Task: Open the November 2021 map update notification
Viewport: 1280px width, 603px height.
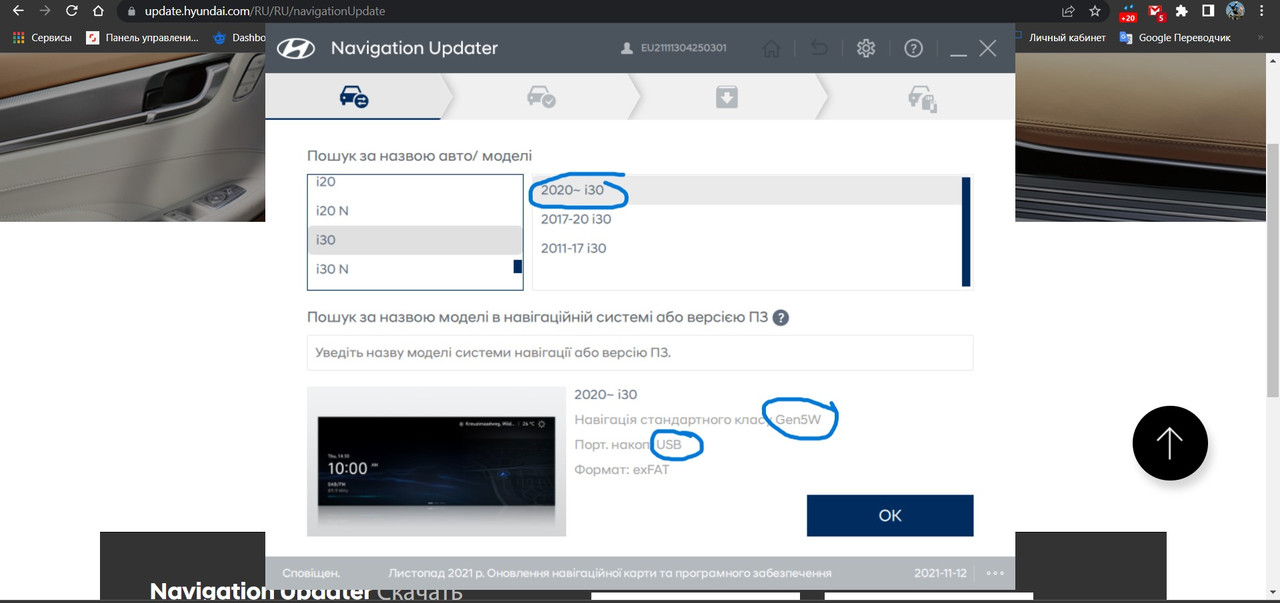Action: [x=610, y=573]
